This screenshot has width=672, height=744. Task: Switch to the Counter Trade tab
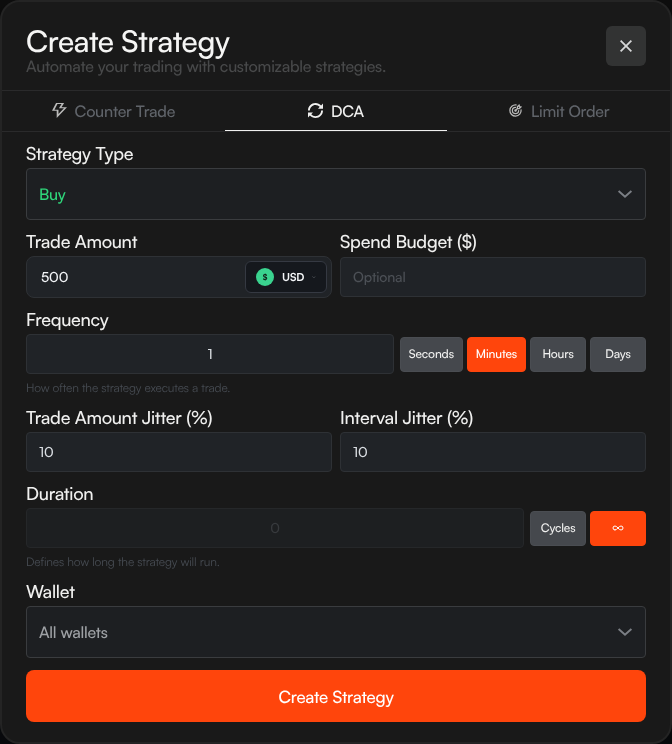[x=113, y=111]
